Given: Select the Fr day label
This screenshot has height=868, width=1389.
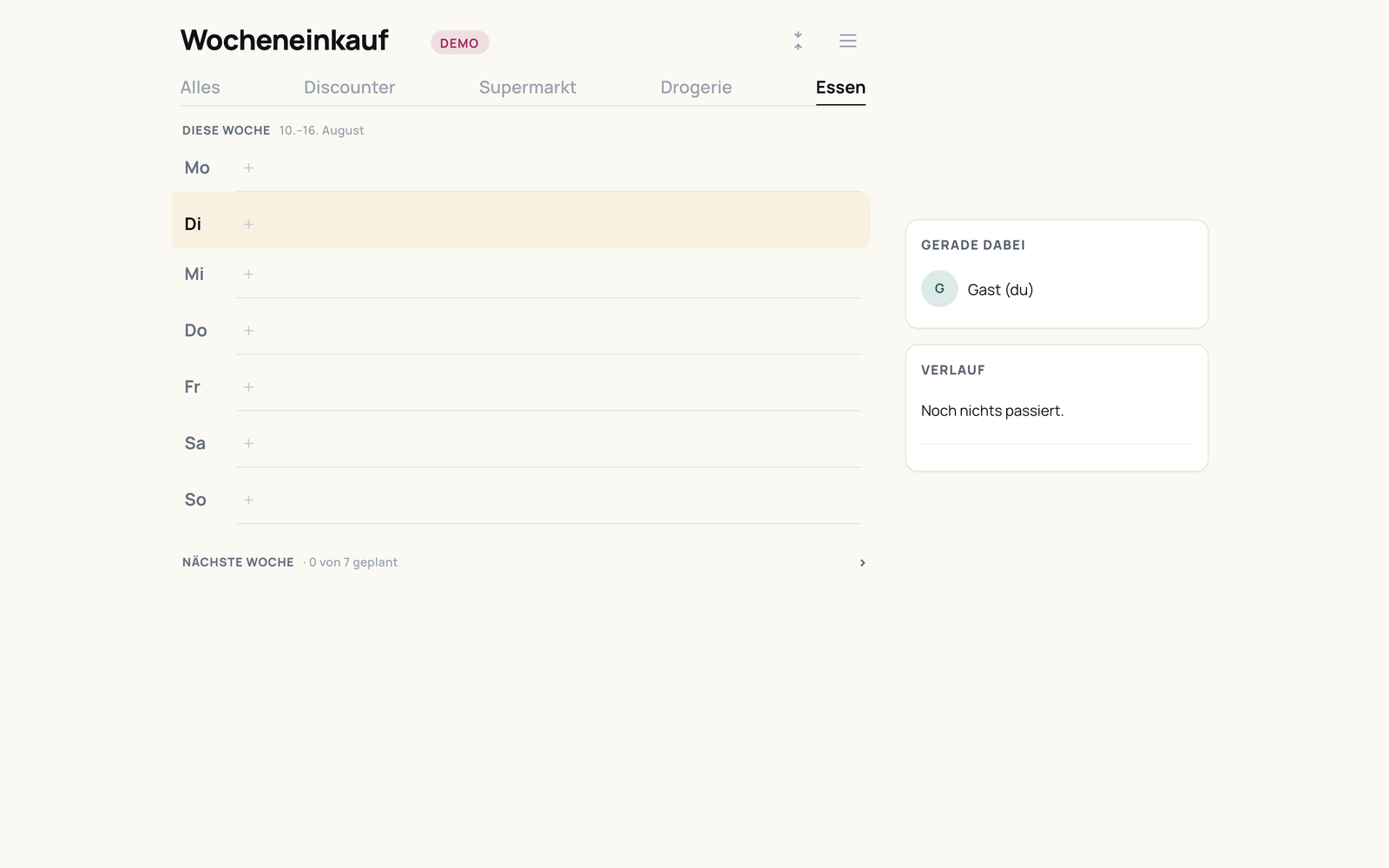Looking at the screenshot, I should (193, 387).
